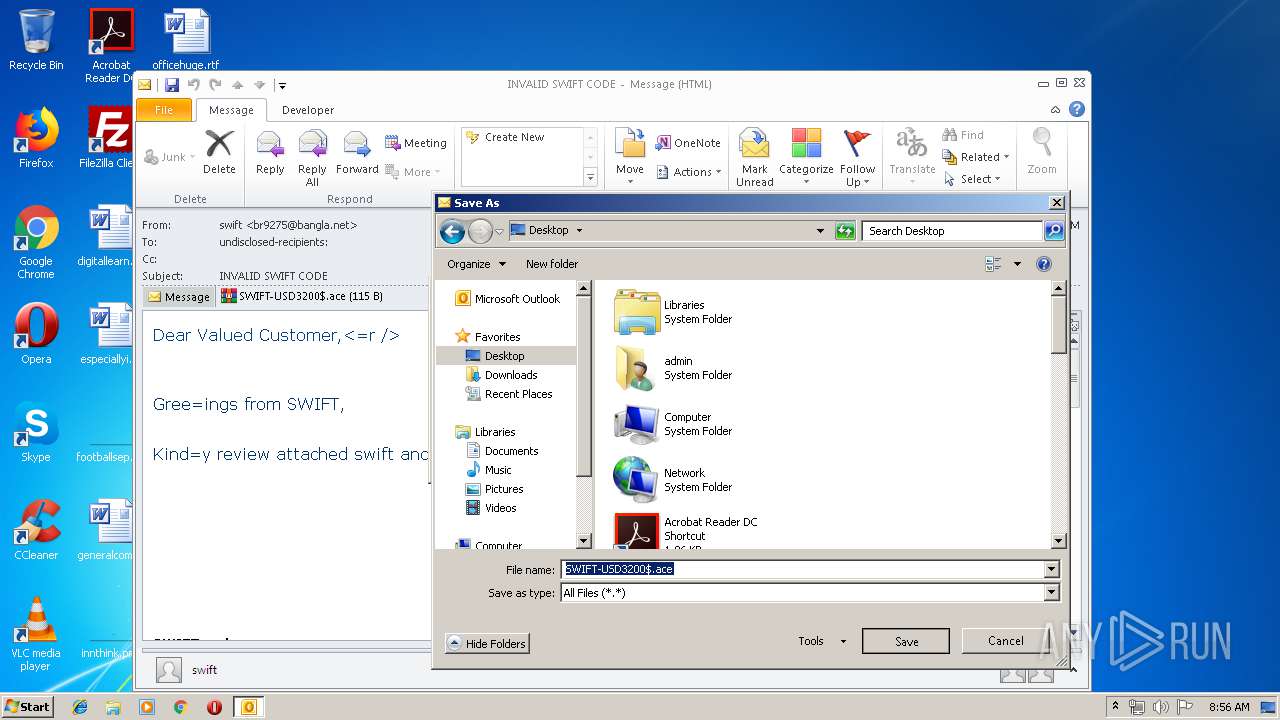Click the SWIFT-USD3200$.ace attachment

pyautogui.click(x=302, y=296)
